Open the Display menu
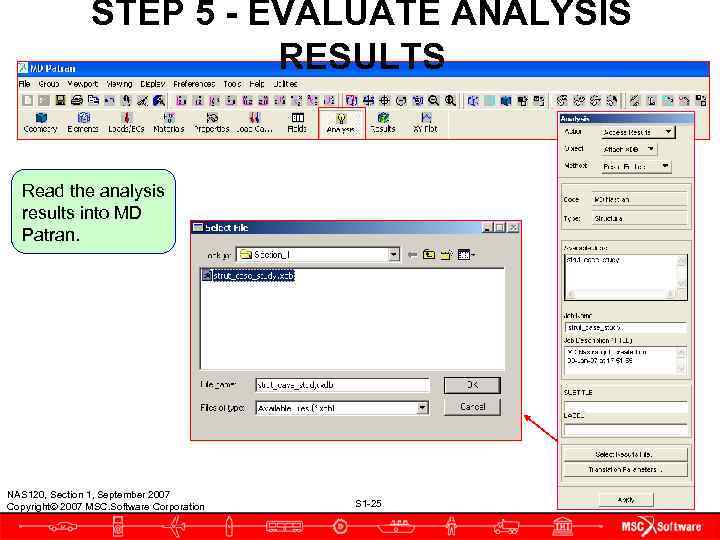 (152, 84)
